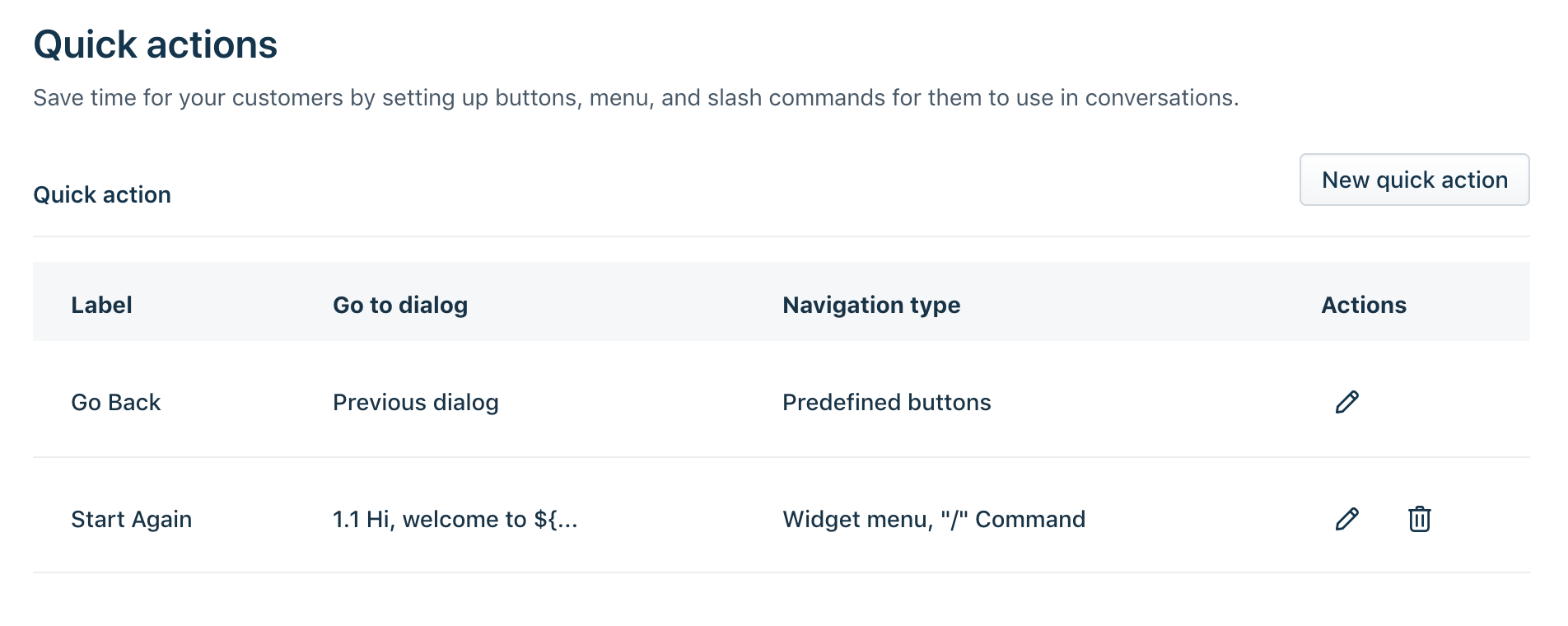Click the Navigation type column header

pyautogui.click(x=871, y=305)
